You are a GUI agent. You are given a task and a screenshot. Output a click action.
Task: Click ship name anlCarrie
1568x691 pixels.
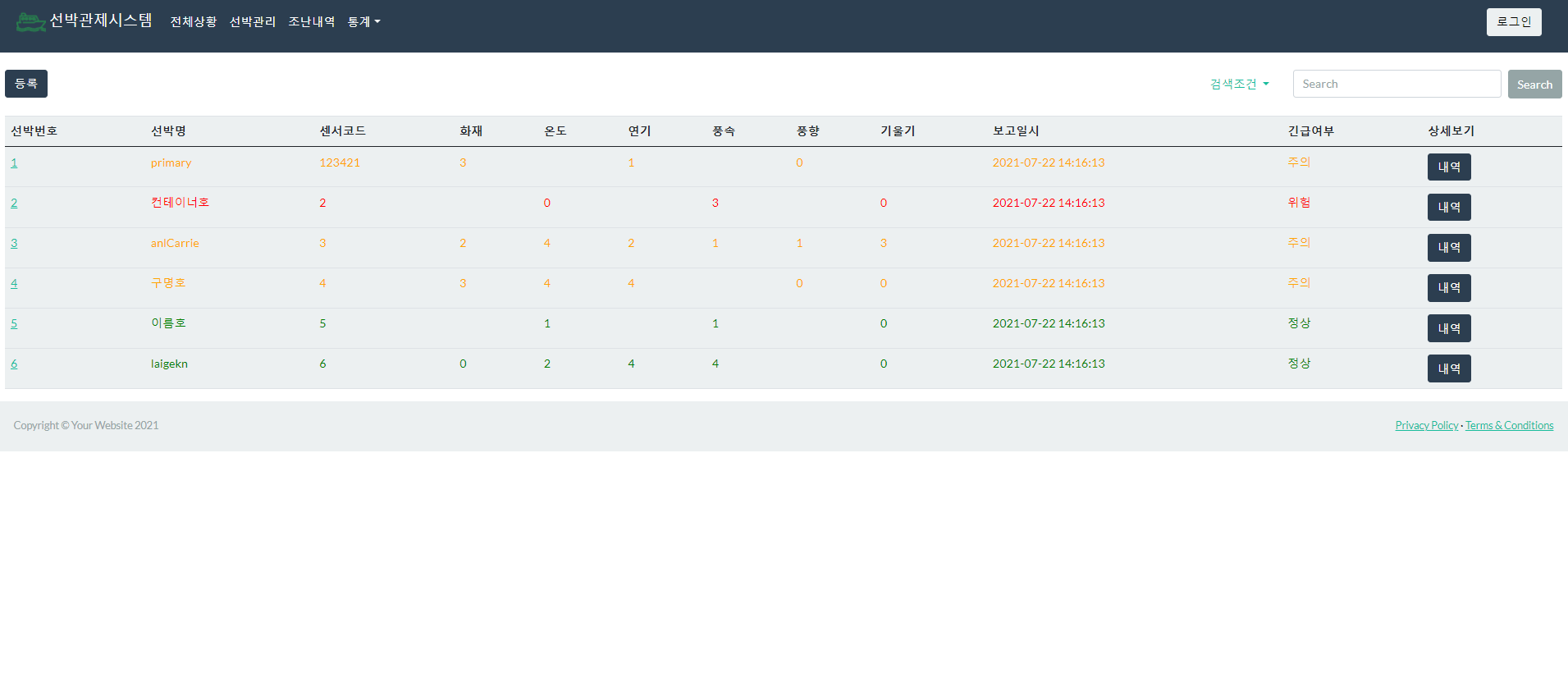[x=175, y=243]
